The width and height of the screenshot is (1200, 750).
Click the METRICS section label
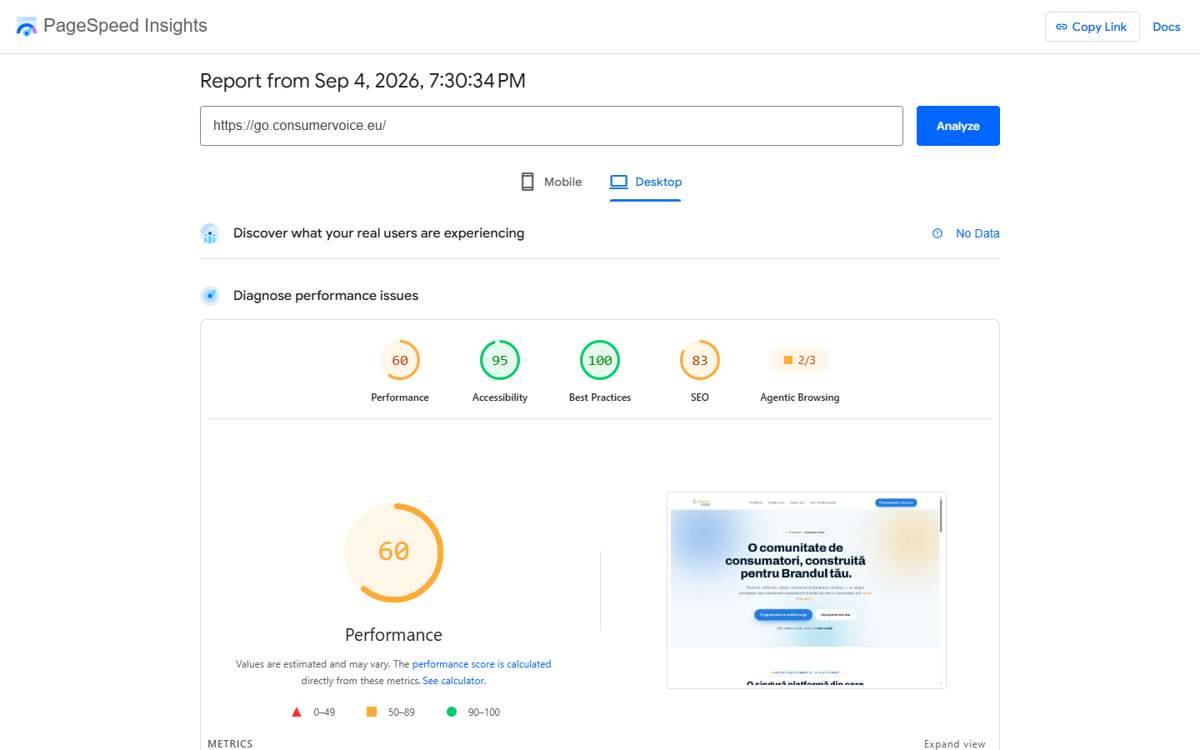[230, 744]
